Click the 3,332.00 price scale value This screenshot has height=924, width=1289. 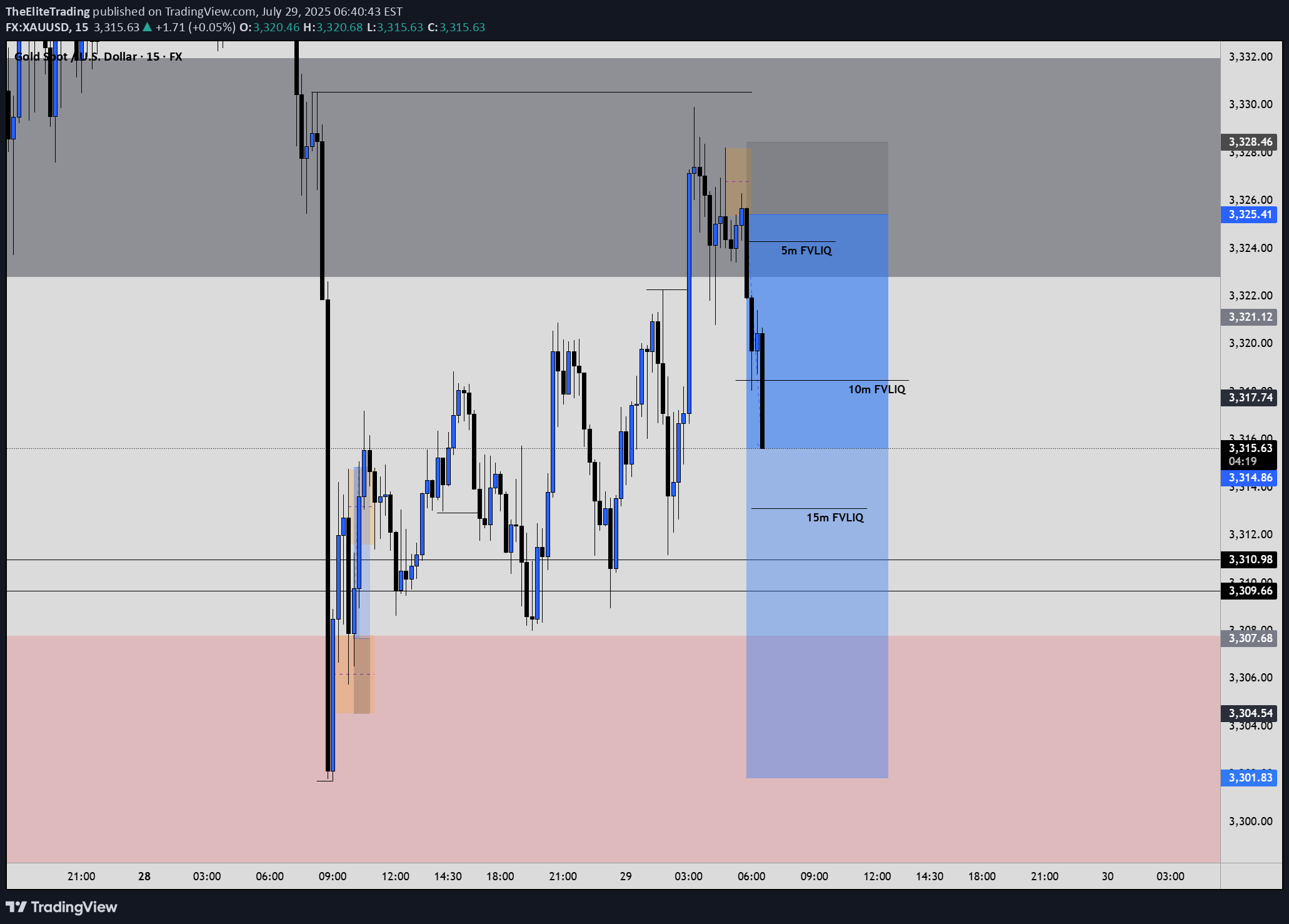click(x=1250, y=57)
